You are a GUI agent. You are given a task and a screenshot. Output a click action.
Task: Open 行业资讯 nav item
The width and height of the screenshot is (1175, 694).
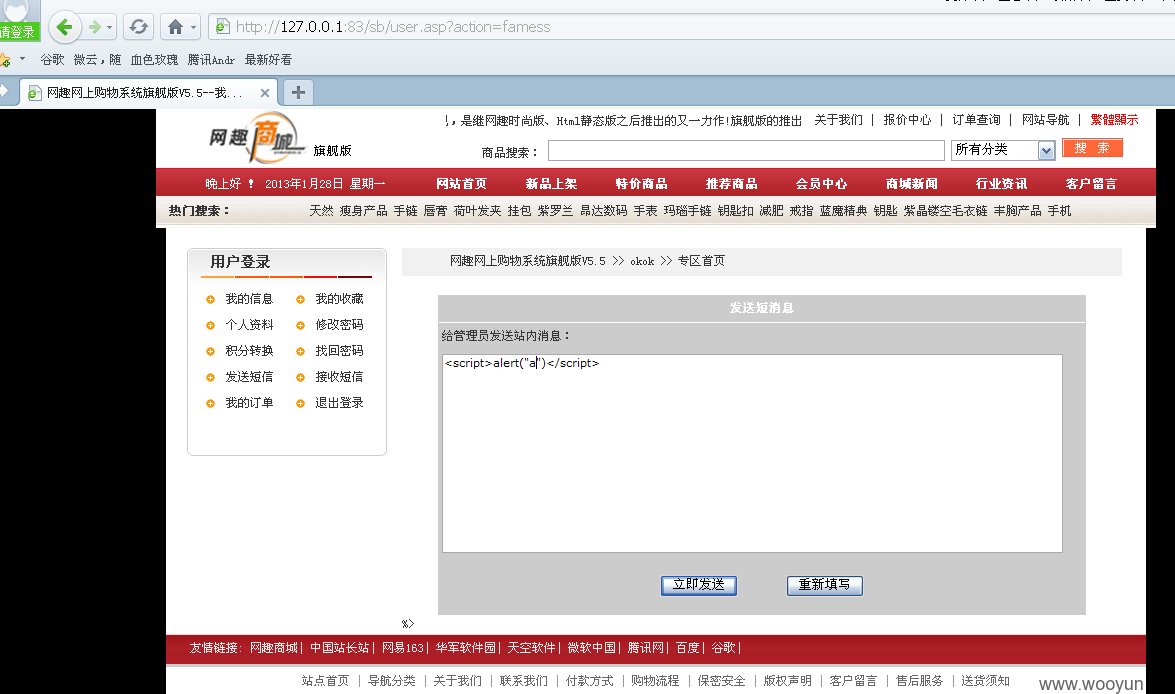click(1000, 184)
